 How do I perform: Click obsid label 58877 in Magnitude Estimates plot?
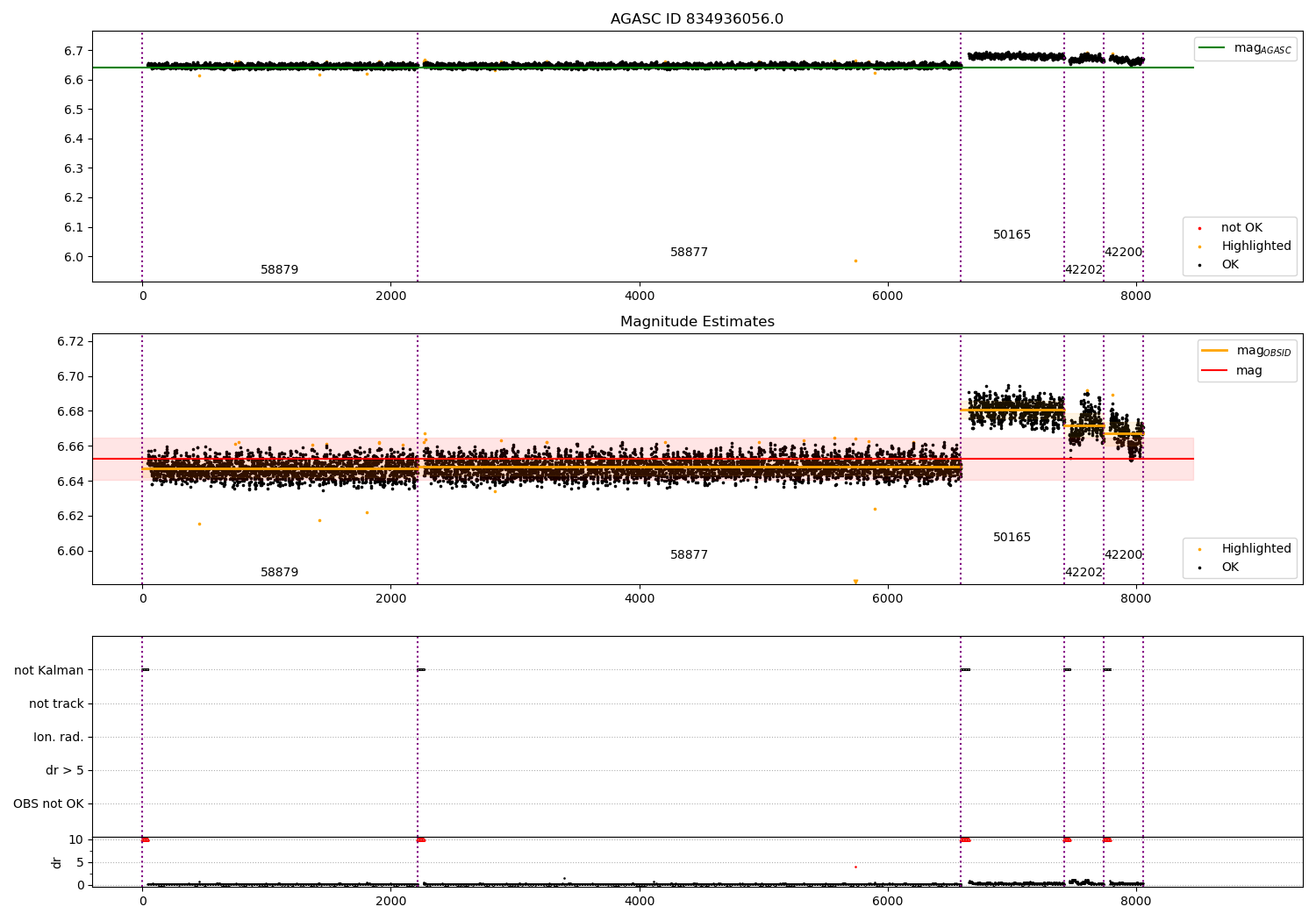[x=689, y=555]
